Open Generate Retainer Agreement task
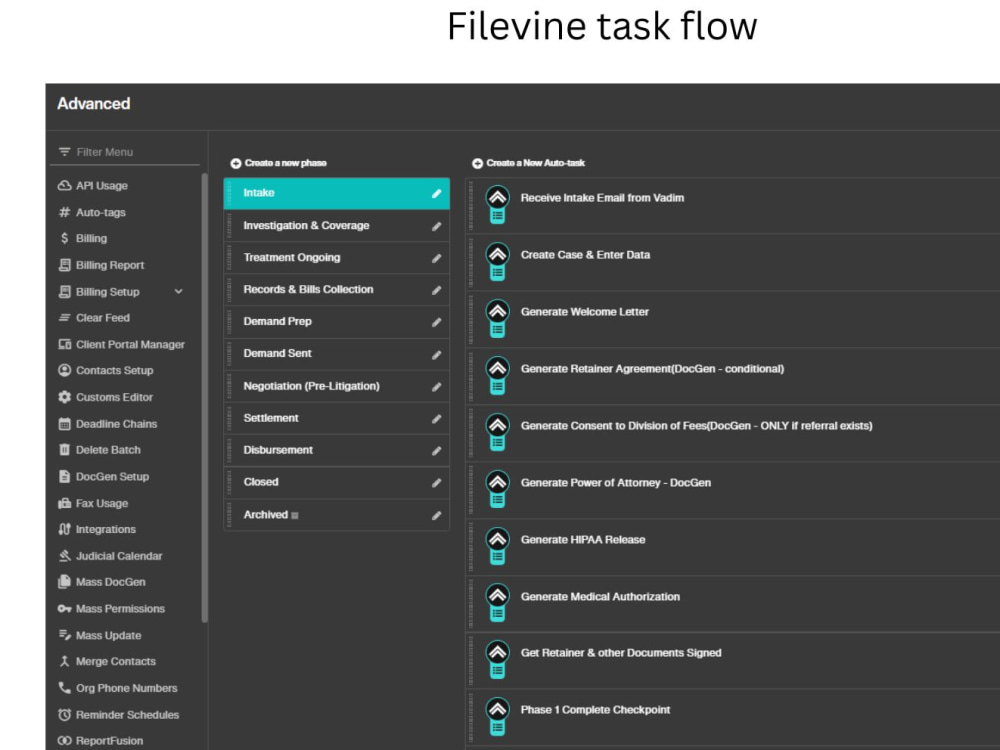 point(733,376)
